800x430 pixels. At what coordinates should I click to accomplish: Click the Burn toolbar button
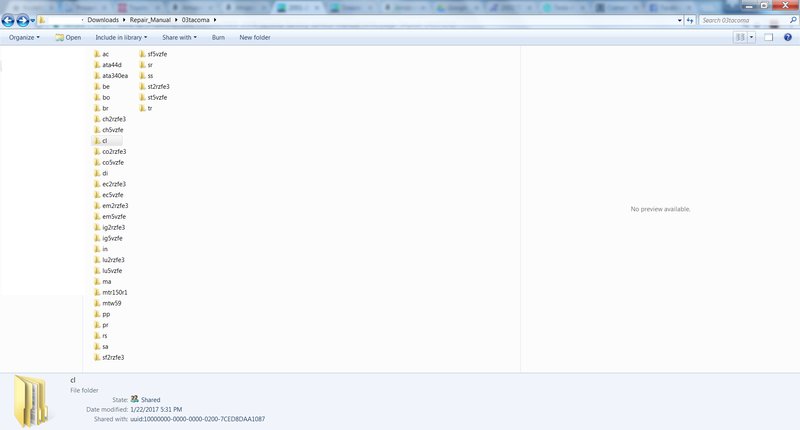tap(218, 37)
